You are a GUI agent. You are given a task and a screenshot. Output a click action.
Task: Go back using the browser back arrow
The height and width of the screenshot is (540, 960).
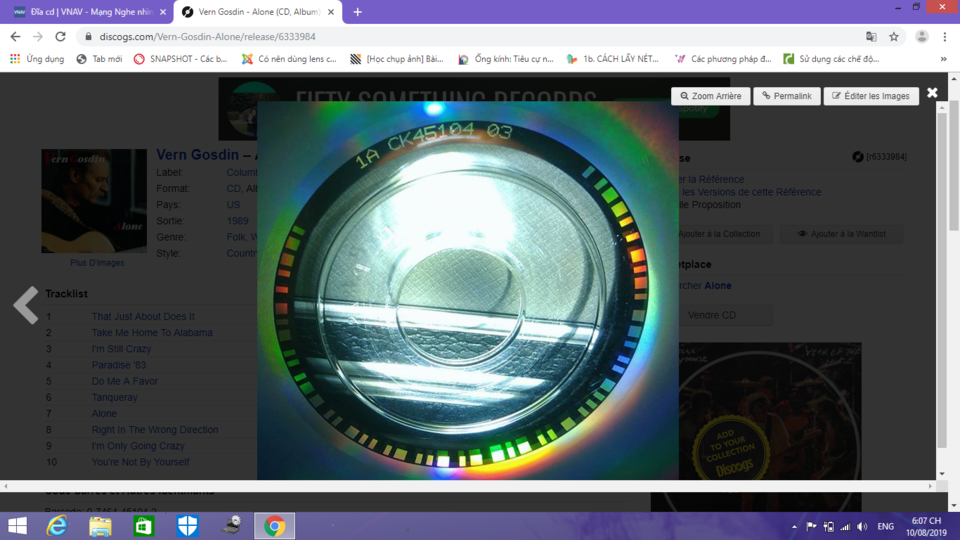[x=15, y=37]
